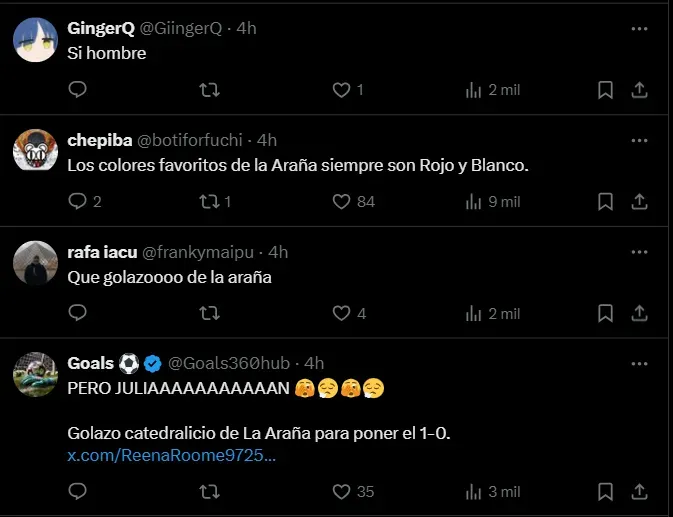Bookmark rafa iacu's tweet

(605, 313)
